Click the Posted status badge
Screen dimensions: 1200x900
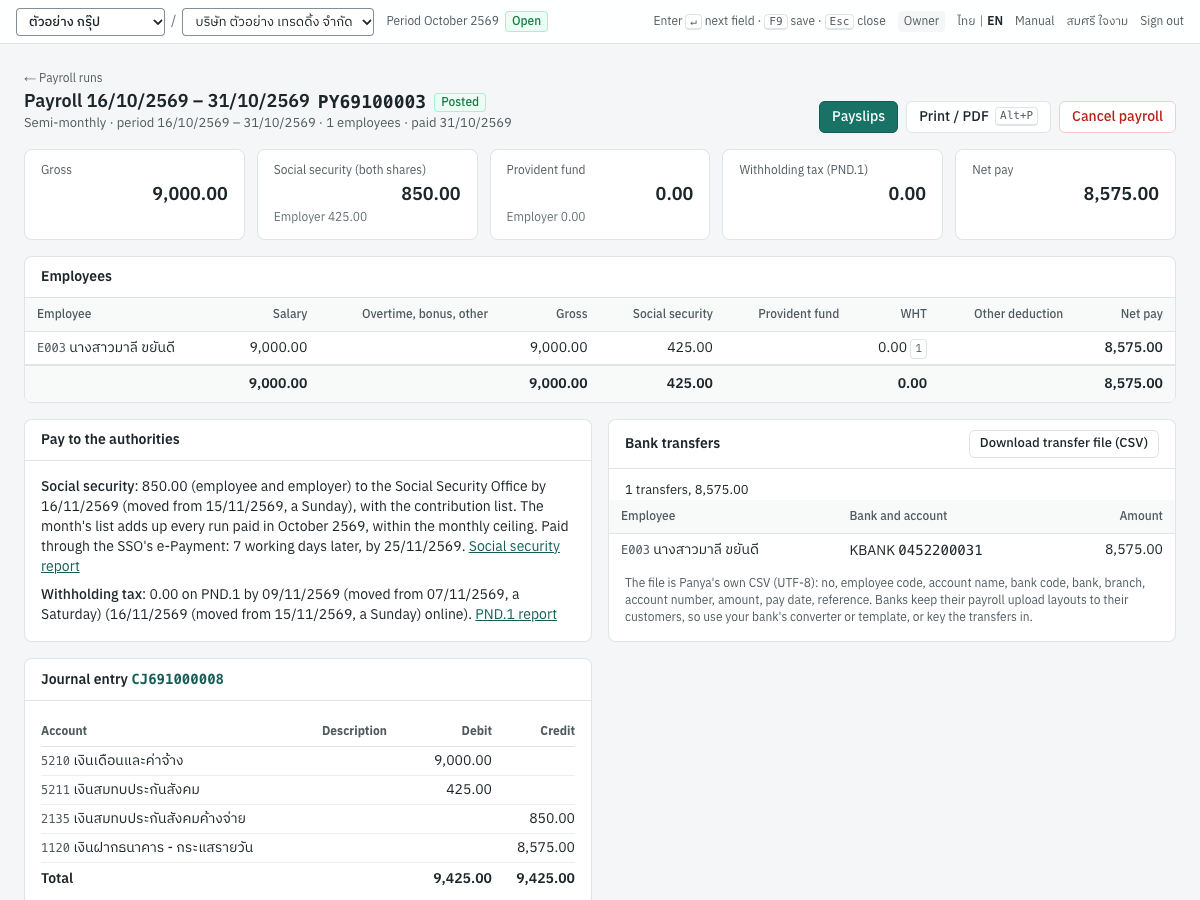(x=460, y=102)
